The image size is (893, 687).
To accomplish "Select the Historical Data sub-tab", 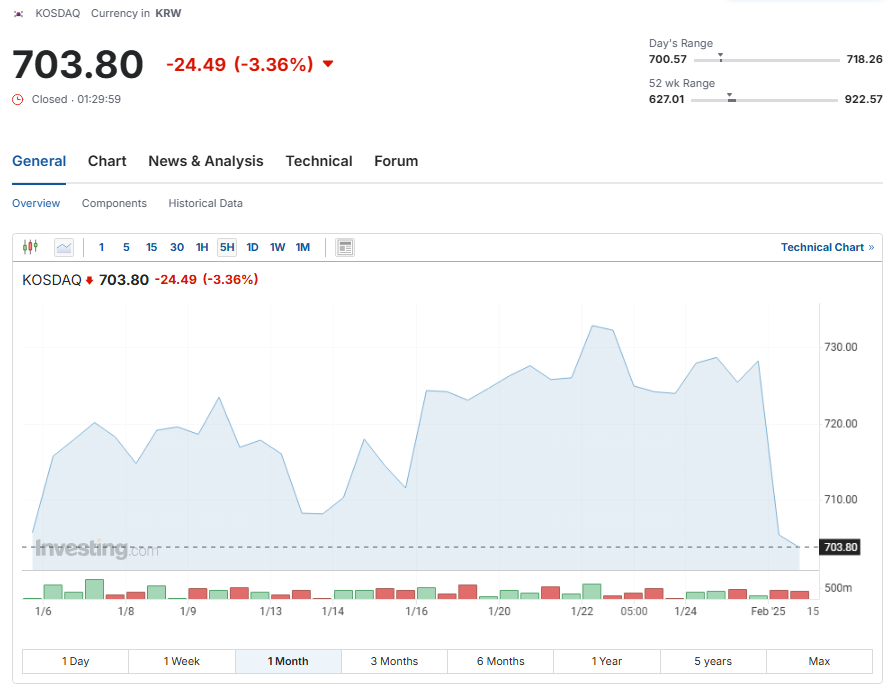I will [206, 203].
